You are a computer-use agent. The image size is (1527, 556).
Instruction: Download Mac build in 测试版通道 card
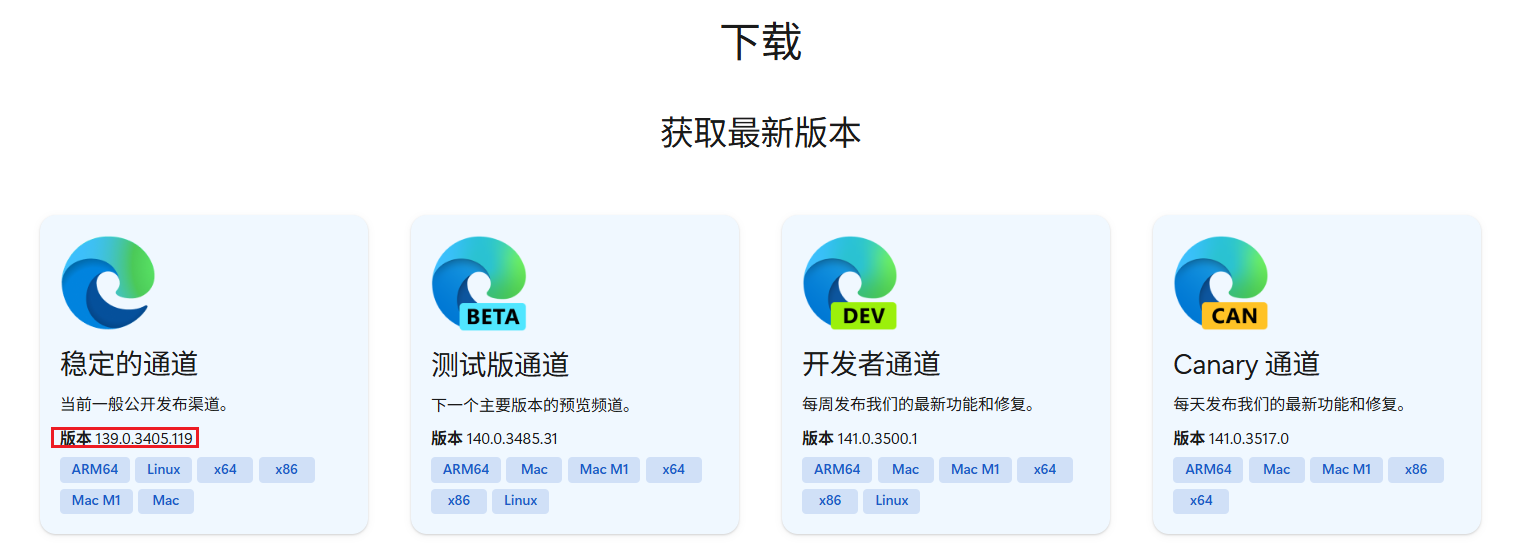534,470
